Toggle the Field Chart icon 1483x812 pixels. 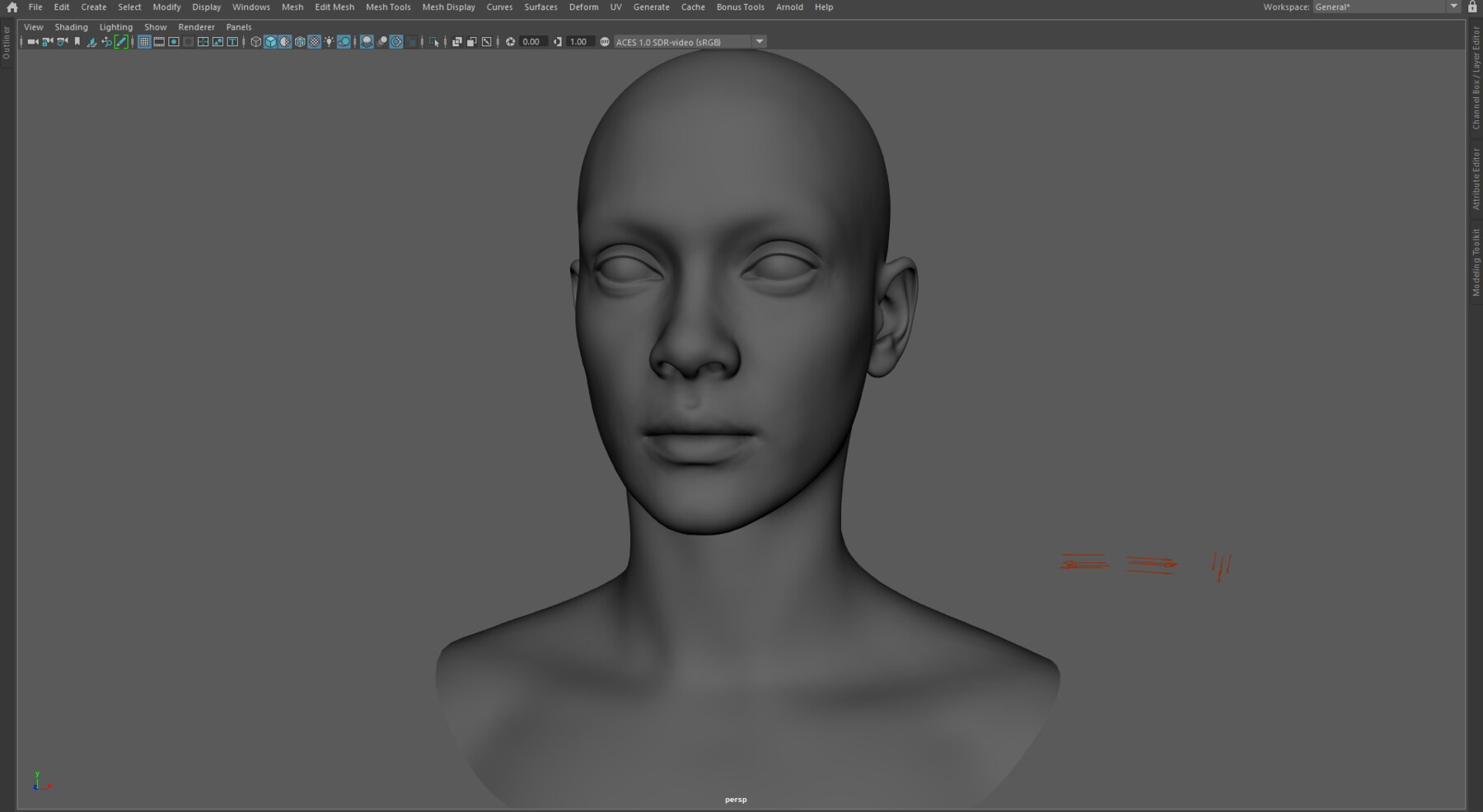click(x=203, y=42)
